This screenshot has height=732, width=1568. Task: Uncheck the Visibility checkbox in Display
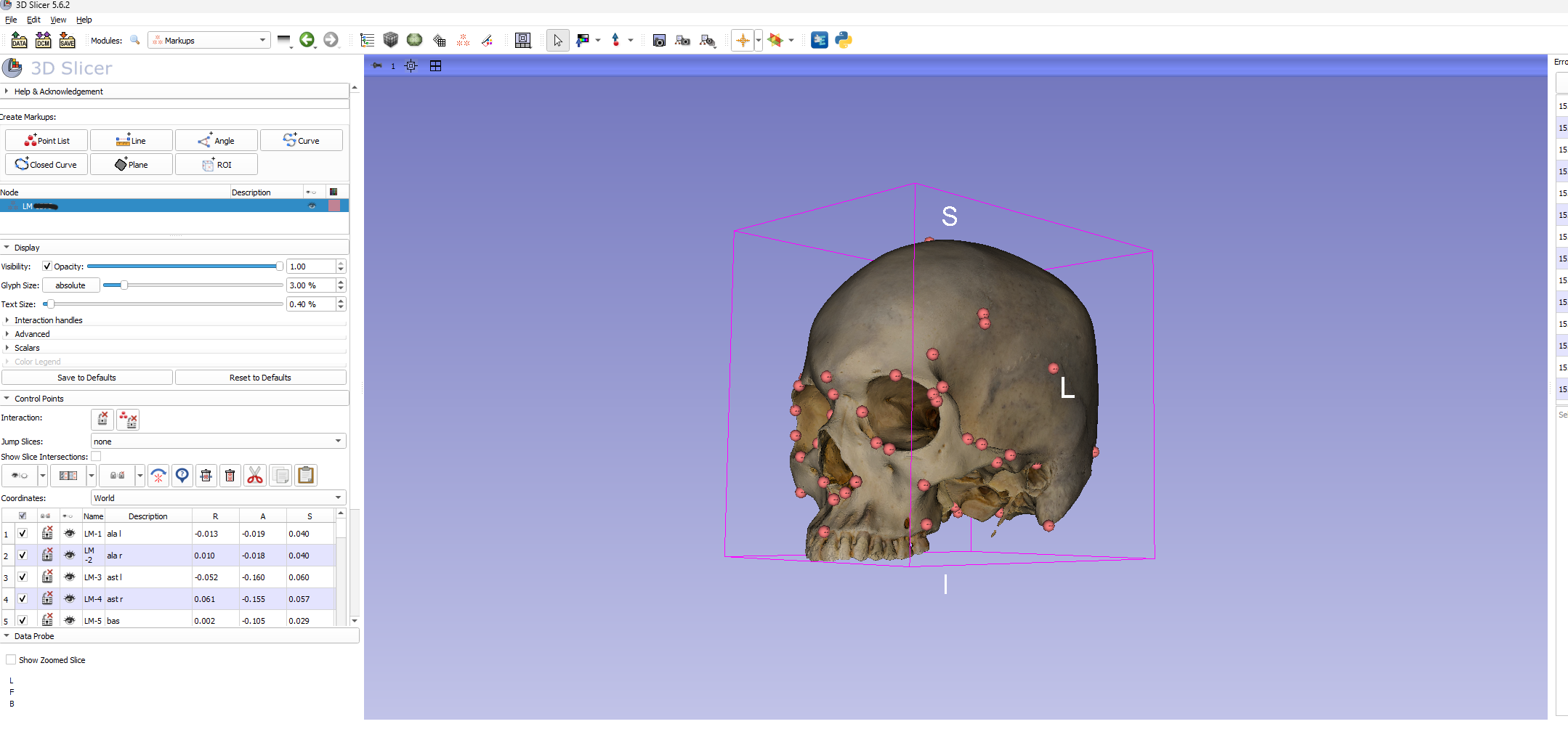click(47, 267)
